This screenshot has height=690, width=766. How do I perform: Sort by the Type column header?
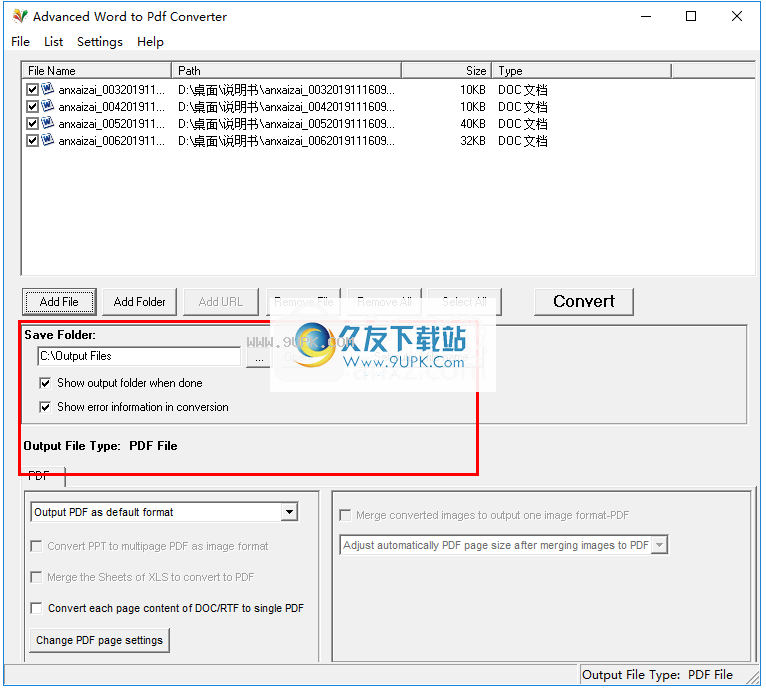582,71
